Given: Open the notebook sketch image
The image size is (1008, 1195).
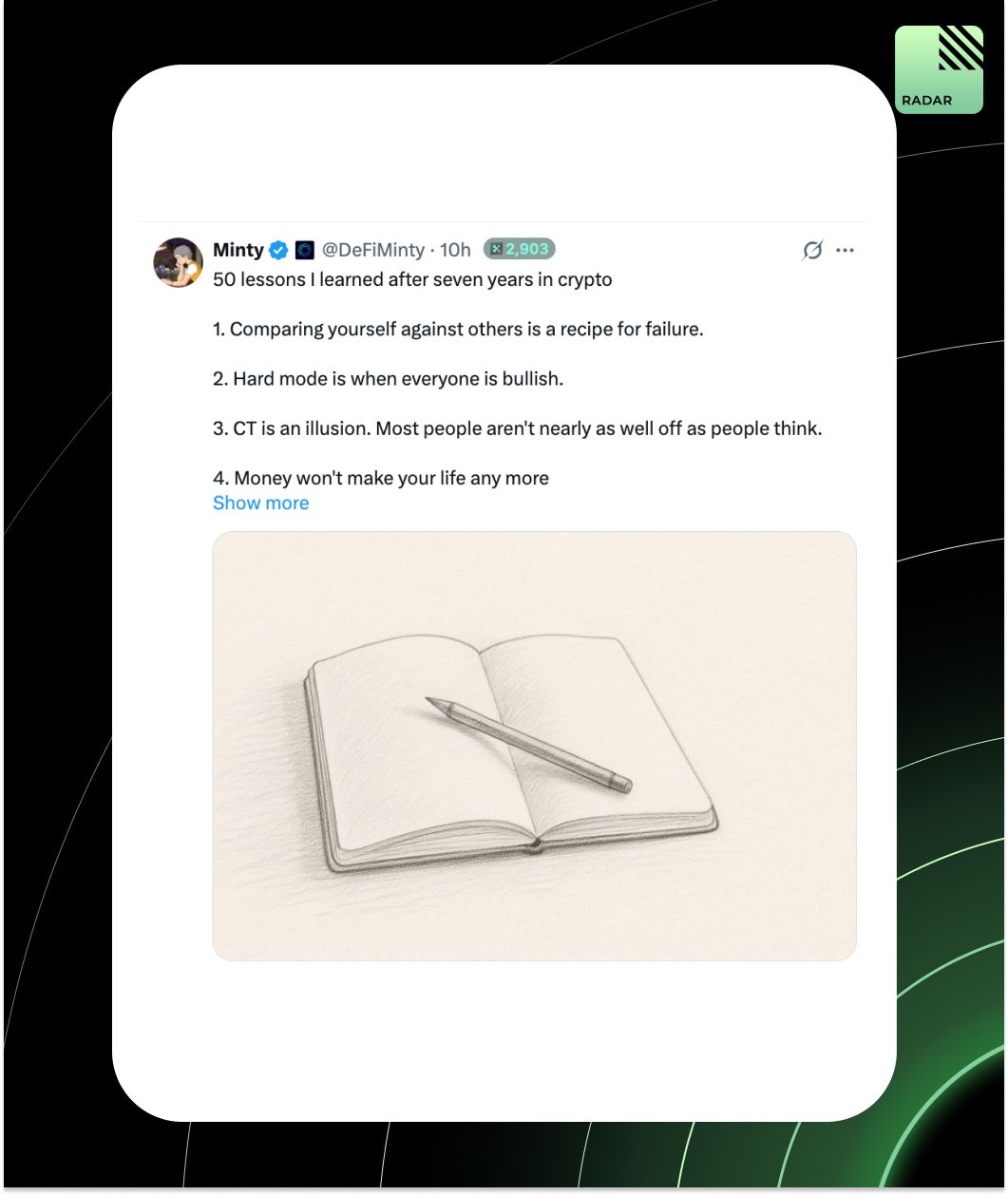Looking at the screenshot, I should [x=534, y=746].
